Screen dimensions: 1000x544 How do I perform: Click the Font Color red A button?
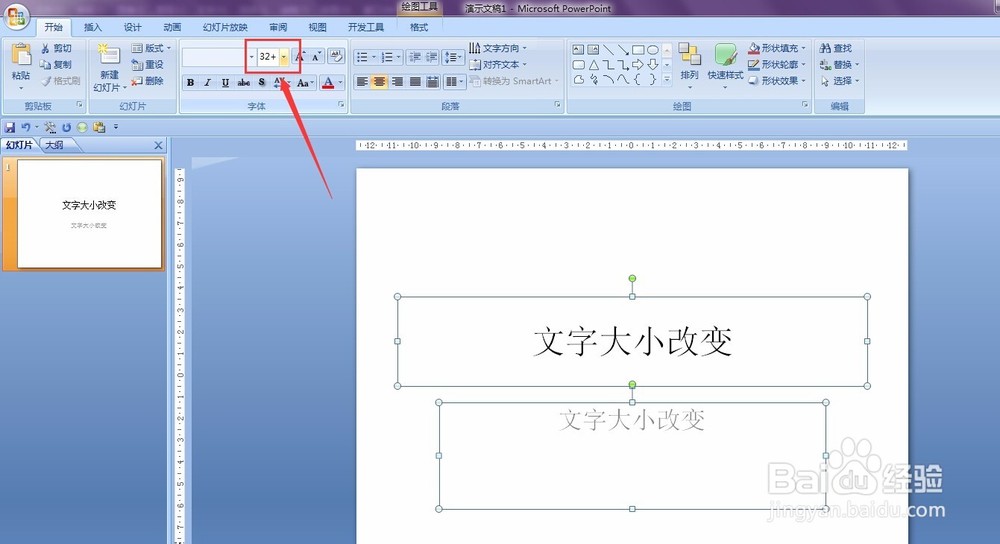[x=328, y=82]
